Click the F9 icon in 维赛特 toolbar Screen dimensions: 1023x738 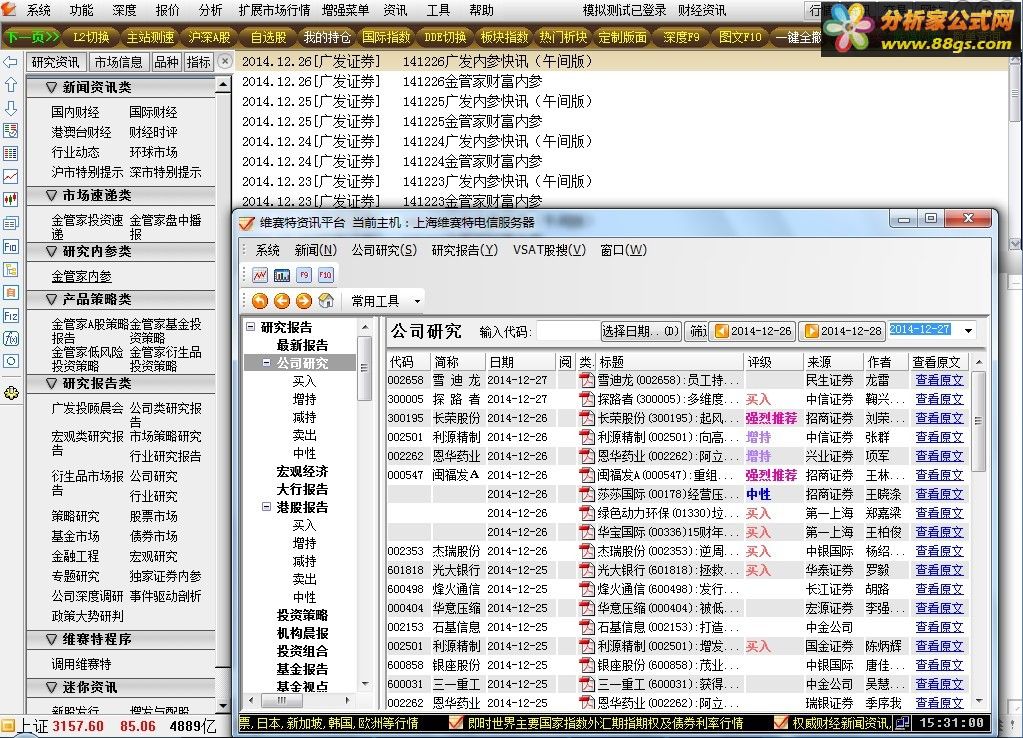304,275
